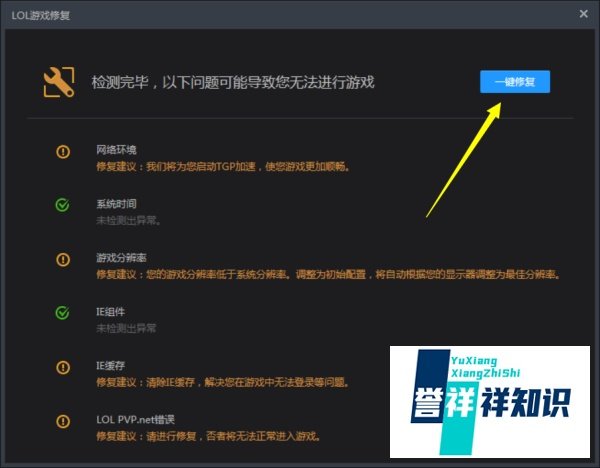Click 未检测出异常 under IE组件

(126, 328)
